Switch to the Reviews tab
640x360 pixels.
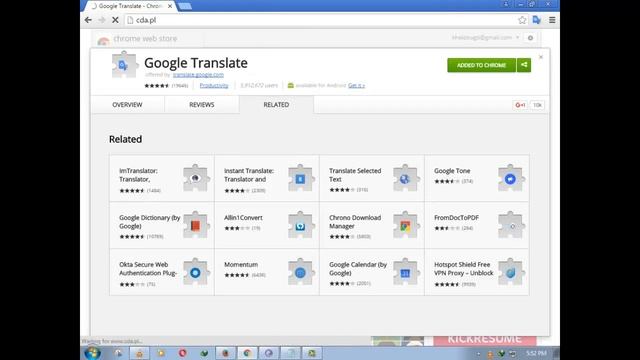[x=202, y=104]
